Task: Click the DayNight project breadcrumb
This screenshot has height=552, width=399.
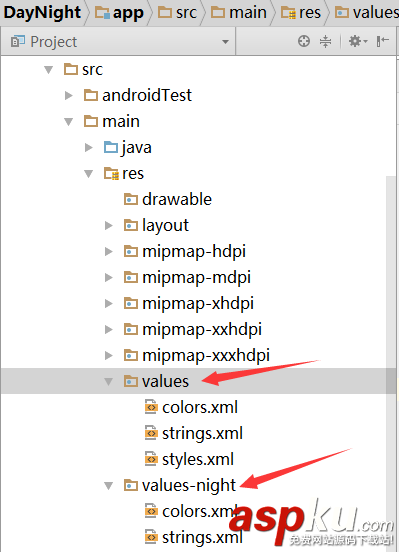Action: click(x=42, y=13)
